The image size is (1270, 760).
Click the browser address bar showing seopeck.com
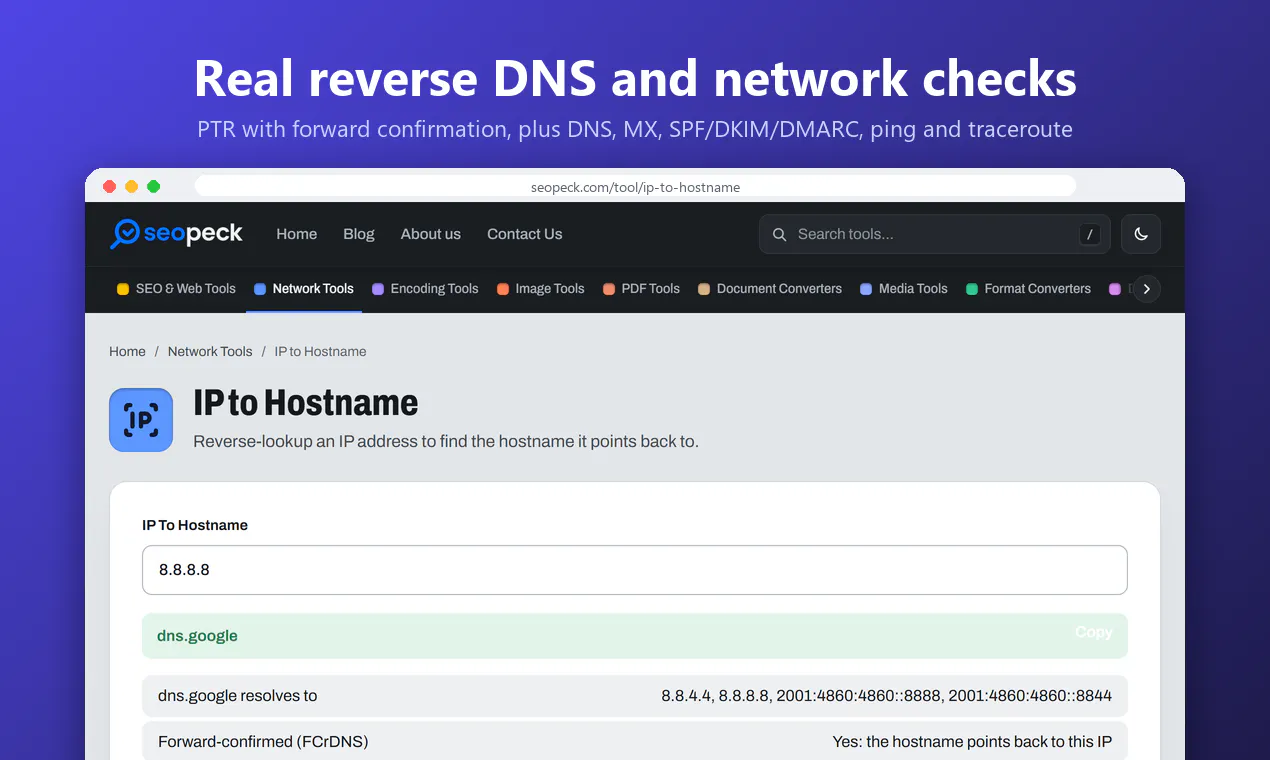(x=635, y=187)
